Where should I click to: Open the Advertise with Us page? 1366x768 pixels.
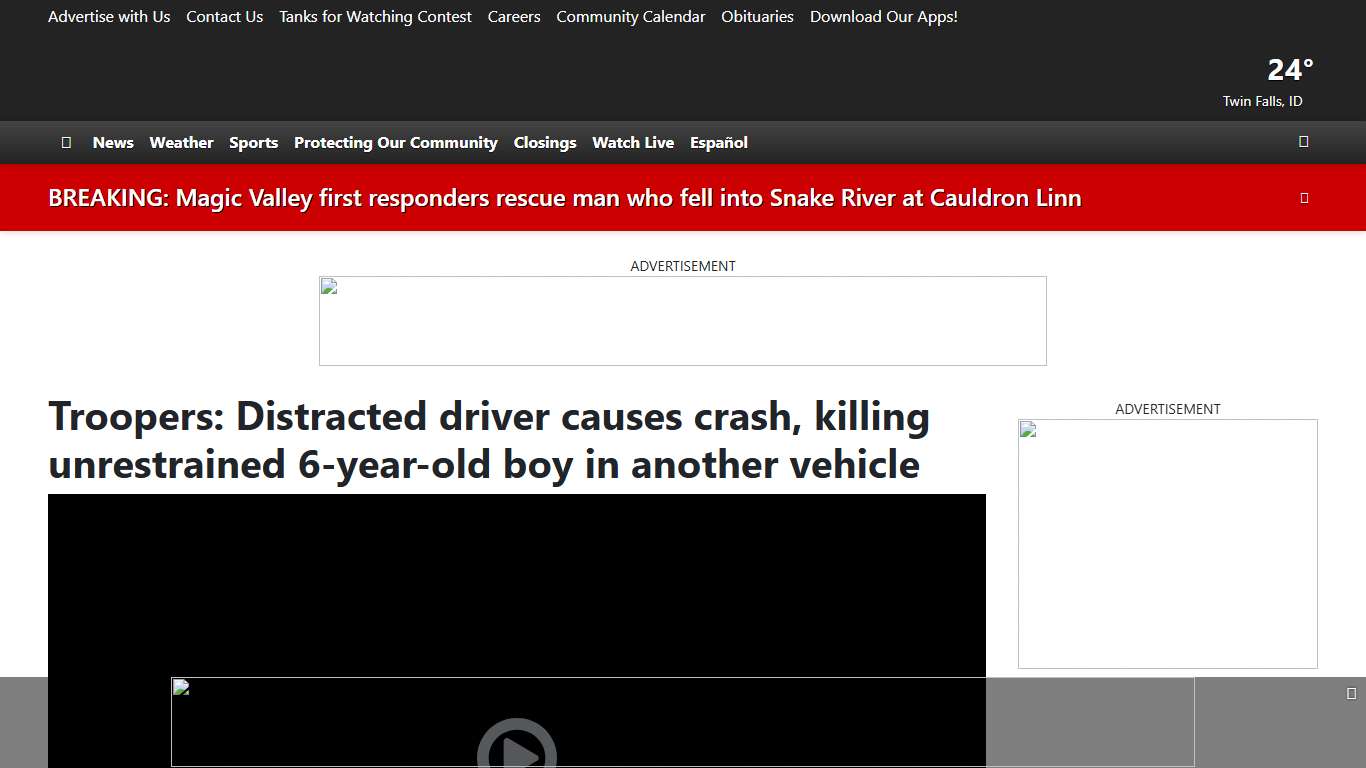[109, 16]
